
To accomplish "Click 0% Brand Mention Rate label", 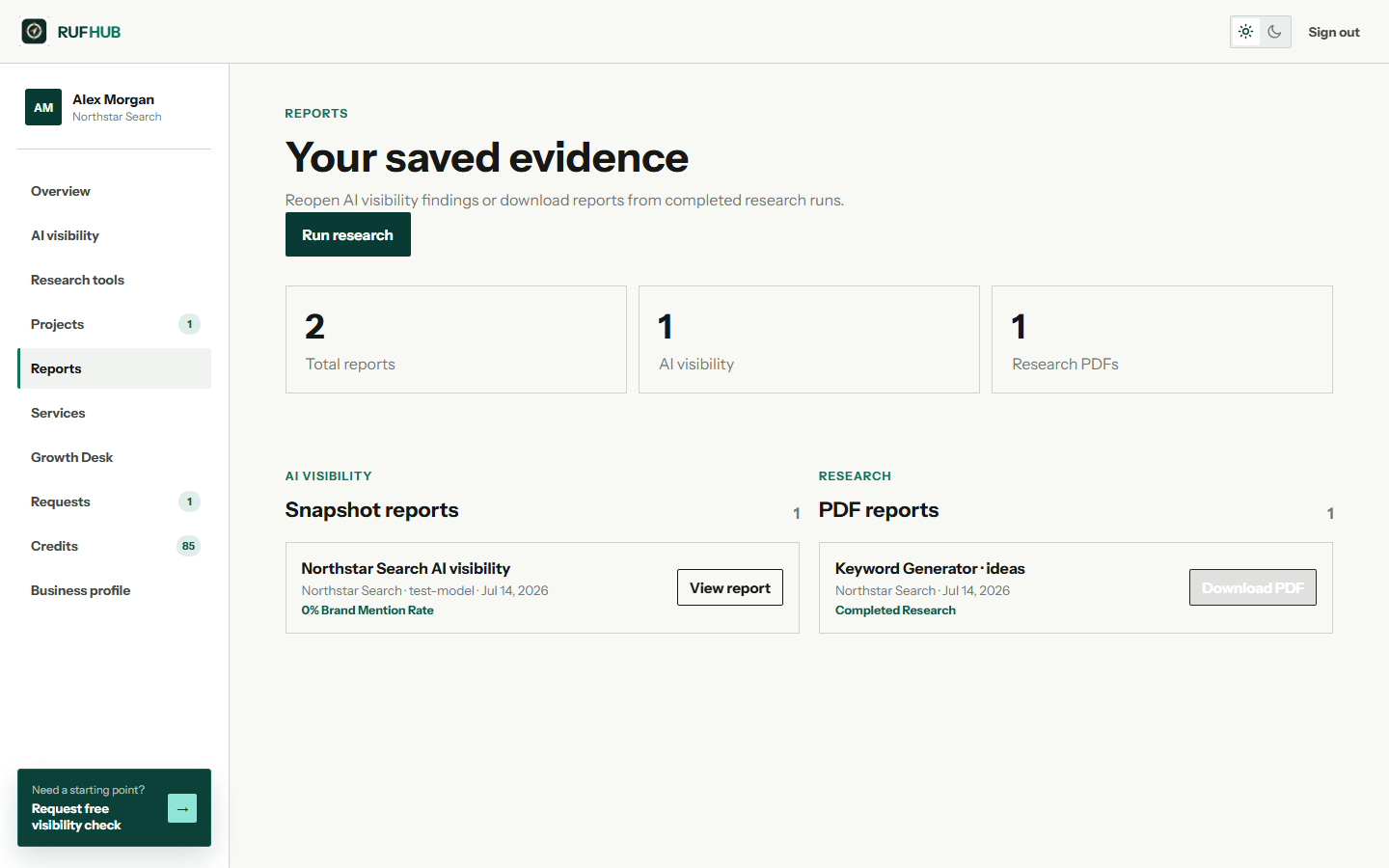I will coord(368,610).
